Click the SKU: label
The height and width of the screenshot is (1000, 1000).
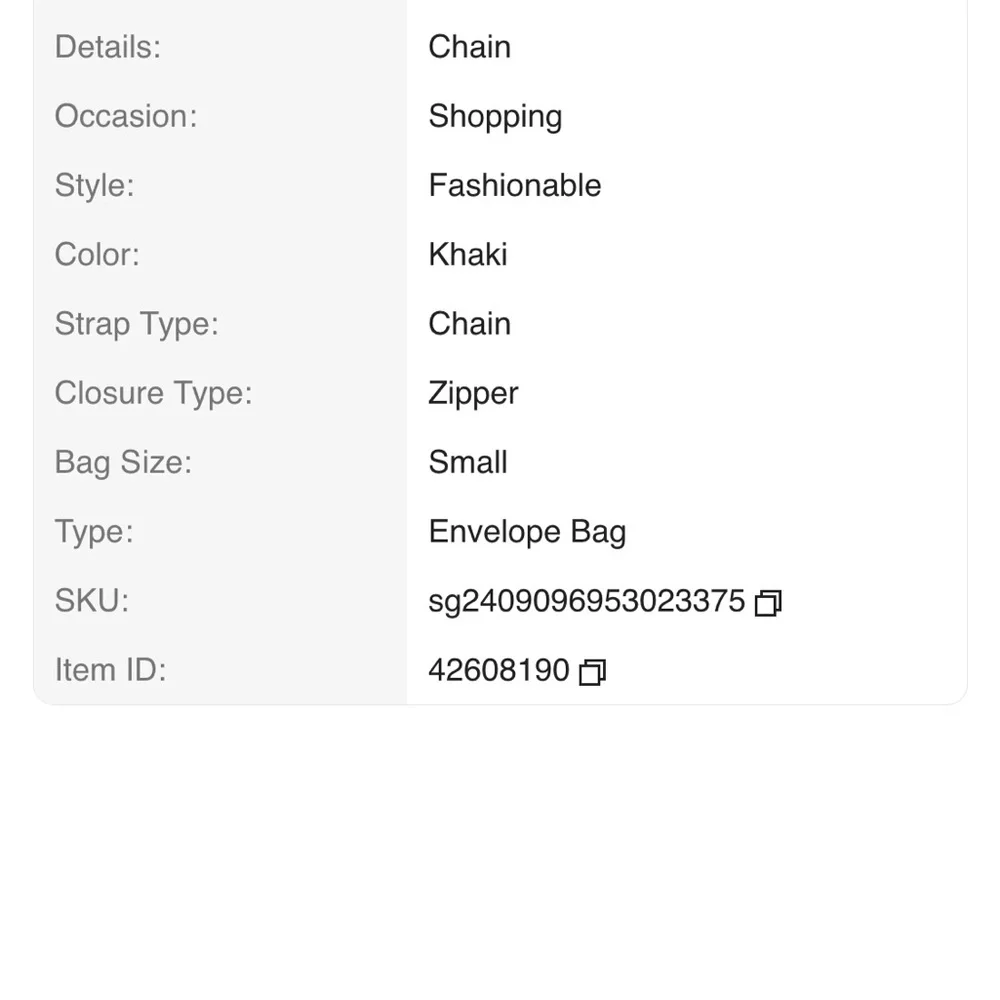pos(92,601)
